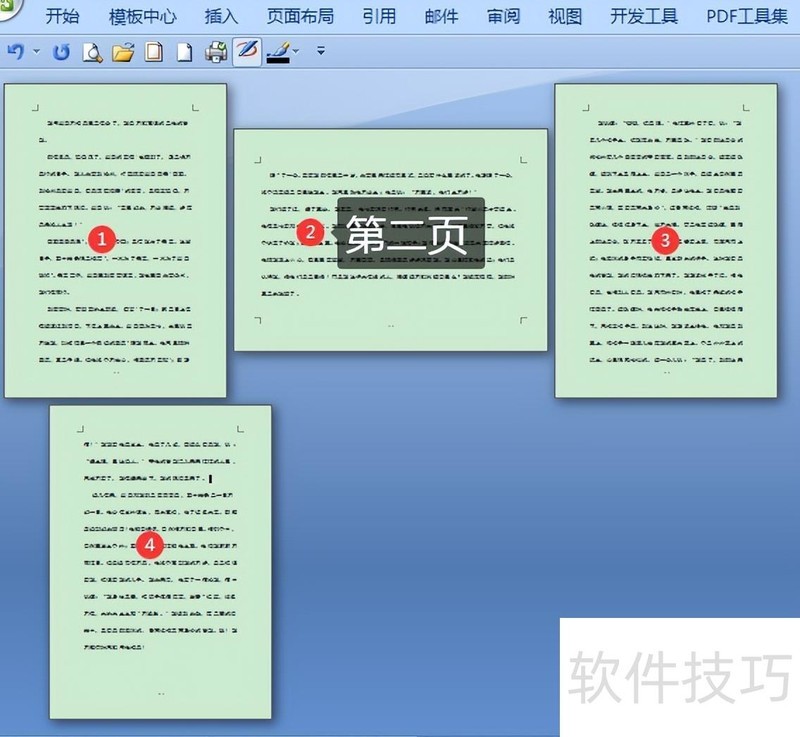The height and width of the screenshot is (737, 800).
Task: Open the 视图 tab
Action: coord(564,15)
